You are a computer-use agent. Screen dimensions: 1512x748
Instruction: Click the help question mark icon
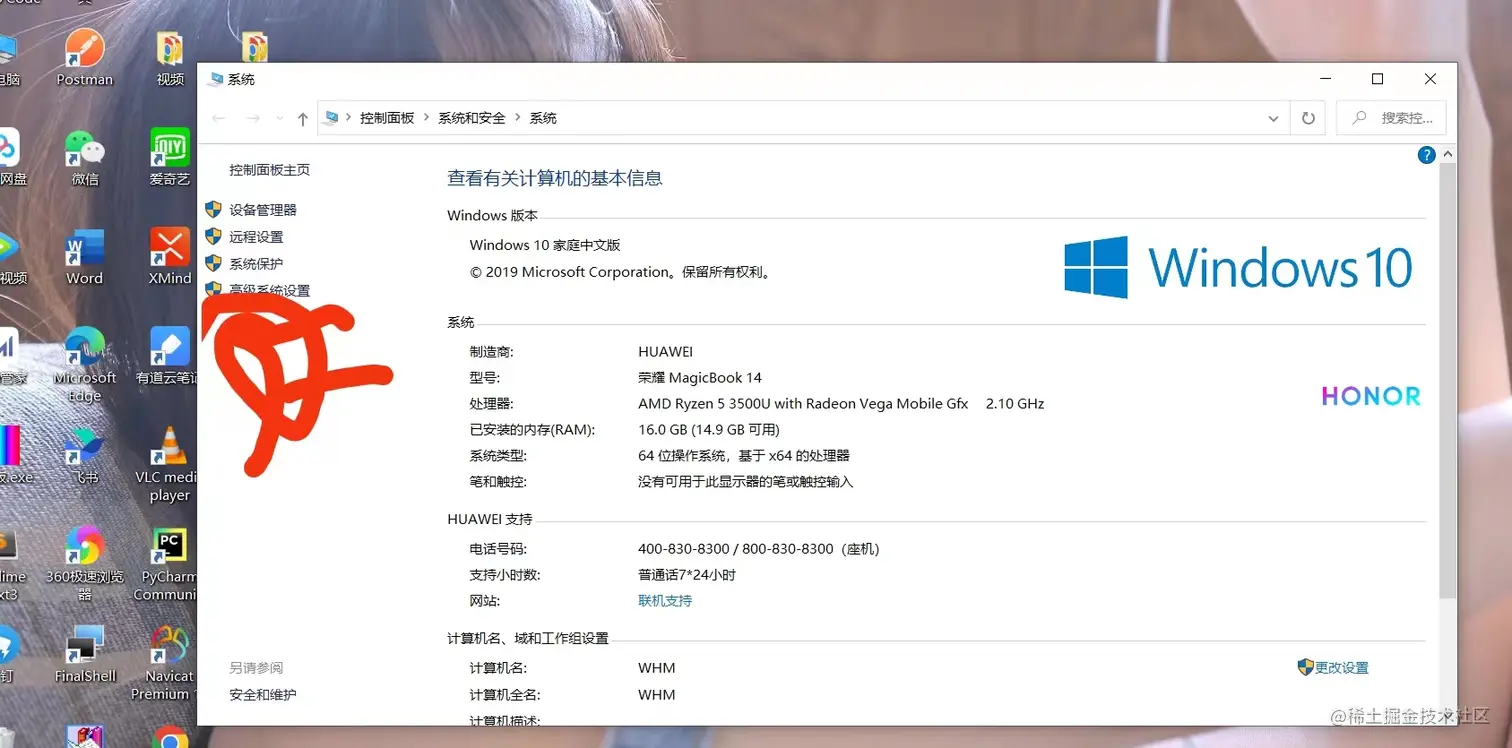click(x=1427, y=155)
